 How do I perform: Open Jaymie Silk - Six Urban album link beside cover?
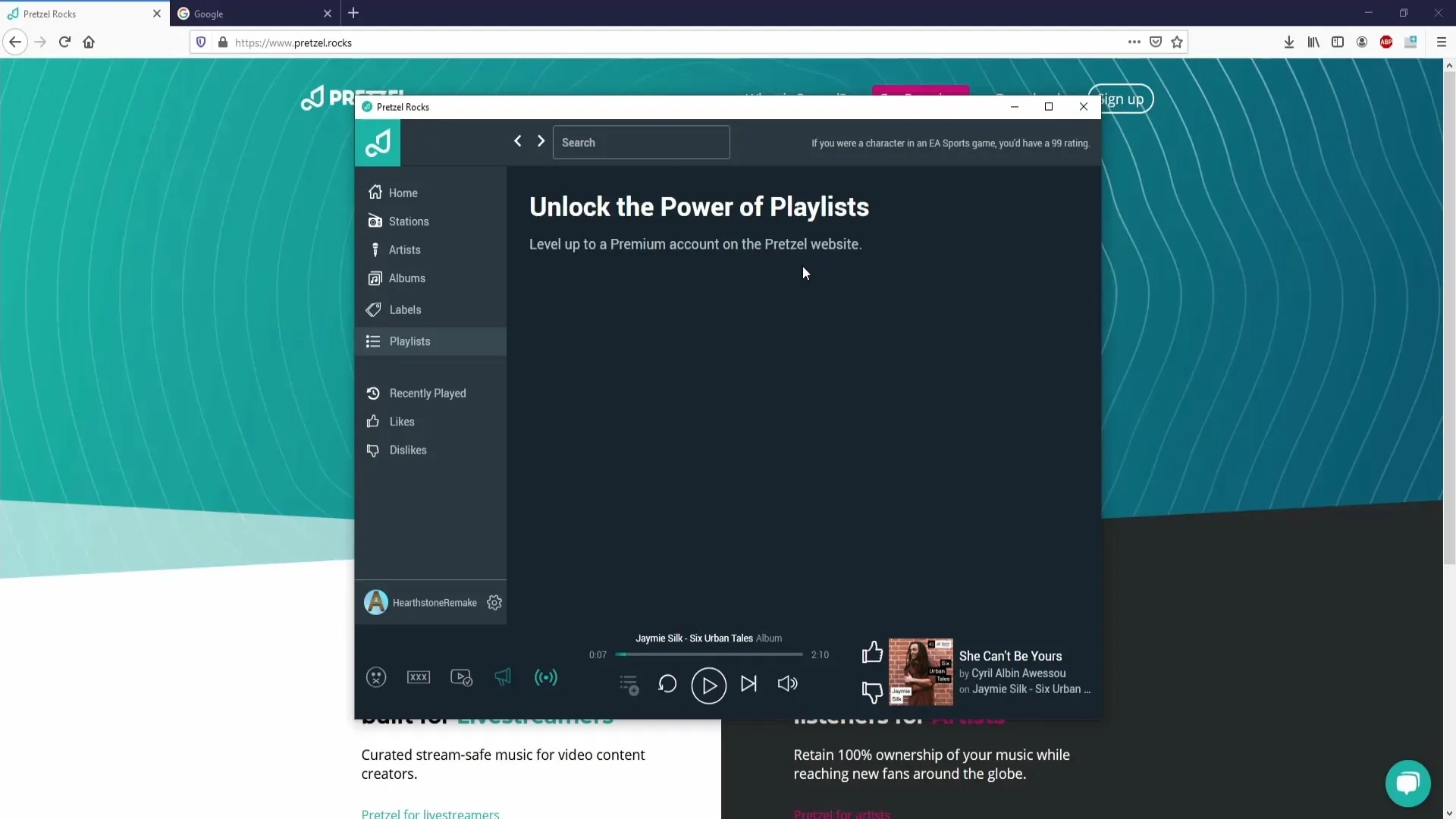coord(1031,689)
